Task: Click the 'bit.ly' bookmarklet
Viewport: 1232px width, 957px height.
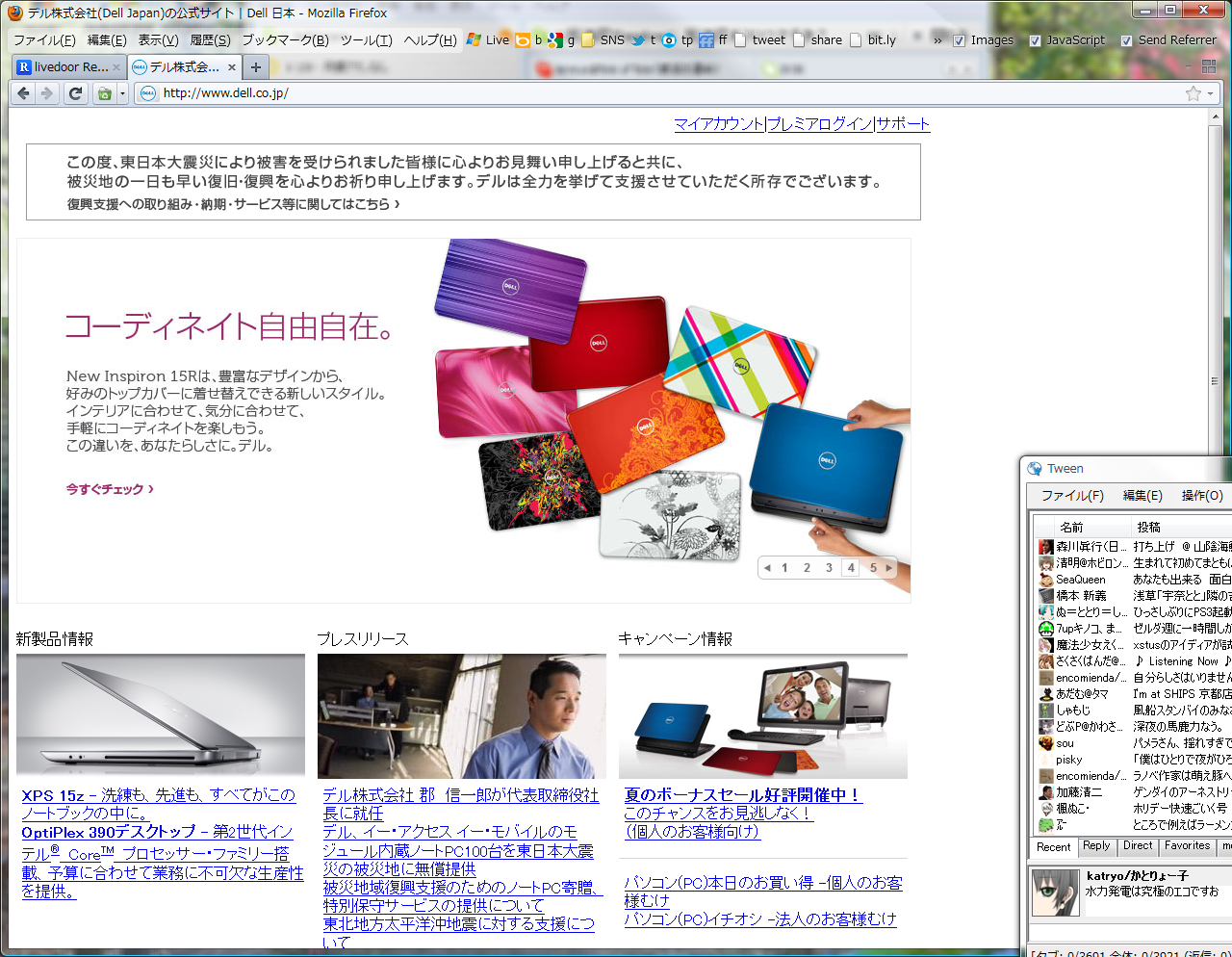Action: [x=873, y=40]
